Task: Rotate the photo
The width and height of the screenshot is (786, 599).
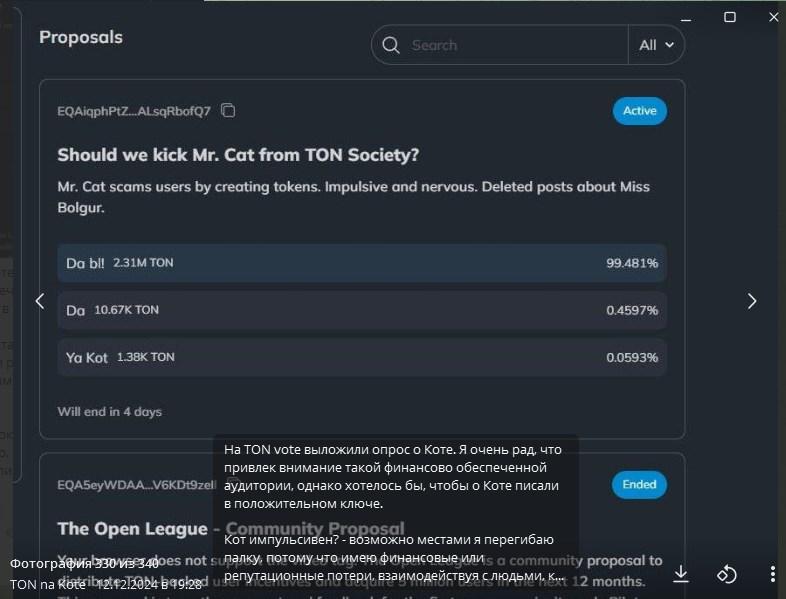Action: (x=727, y=574)
